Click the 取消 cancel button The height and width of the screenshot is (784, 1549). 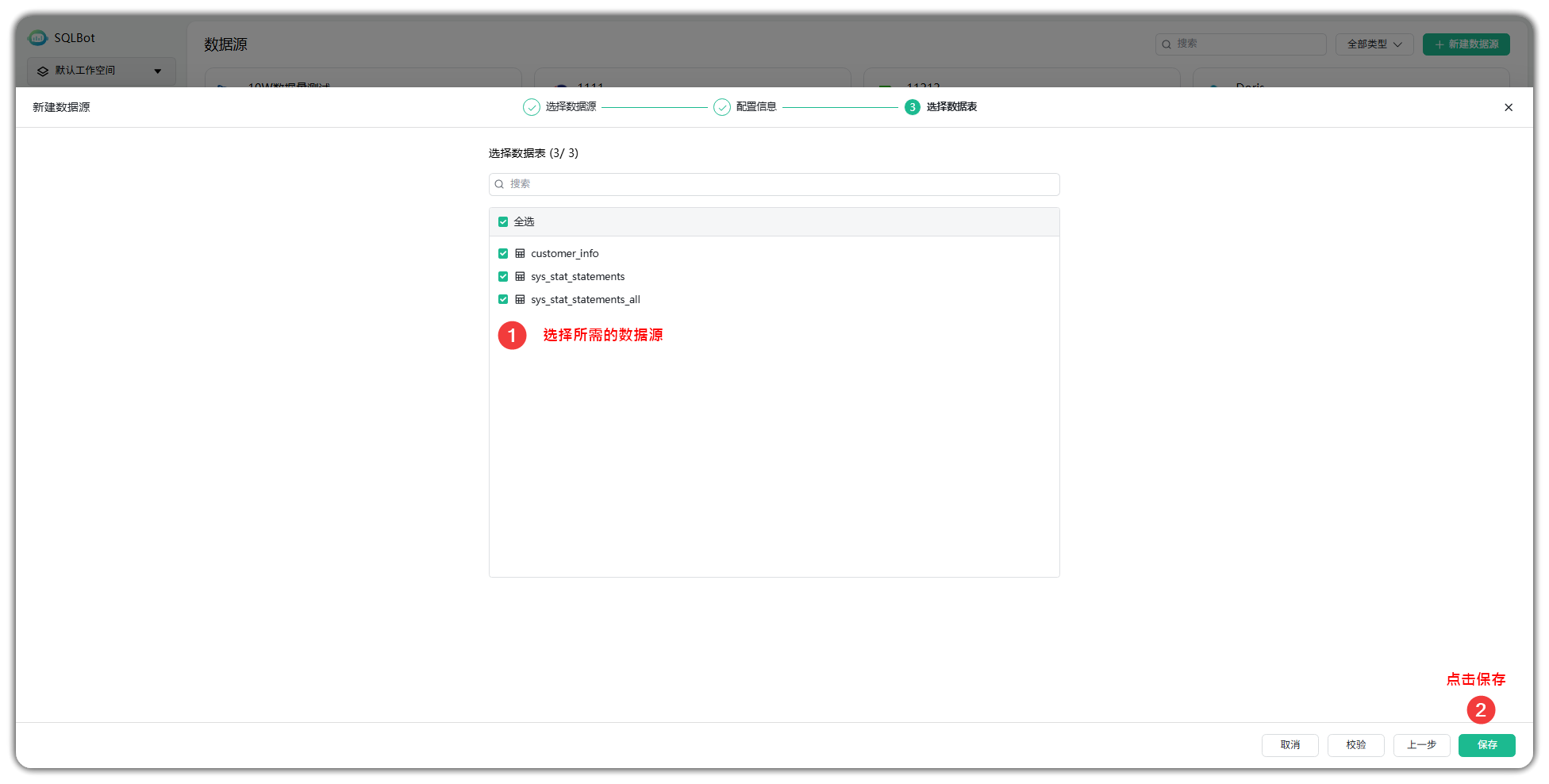point(1290,745)
